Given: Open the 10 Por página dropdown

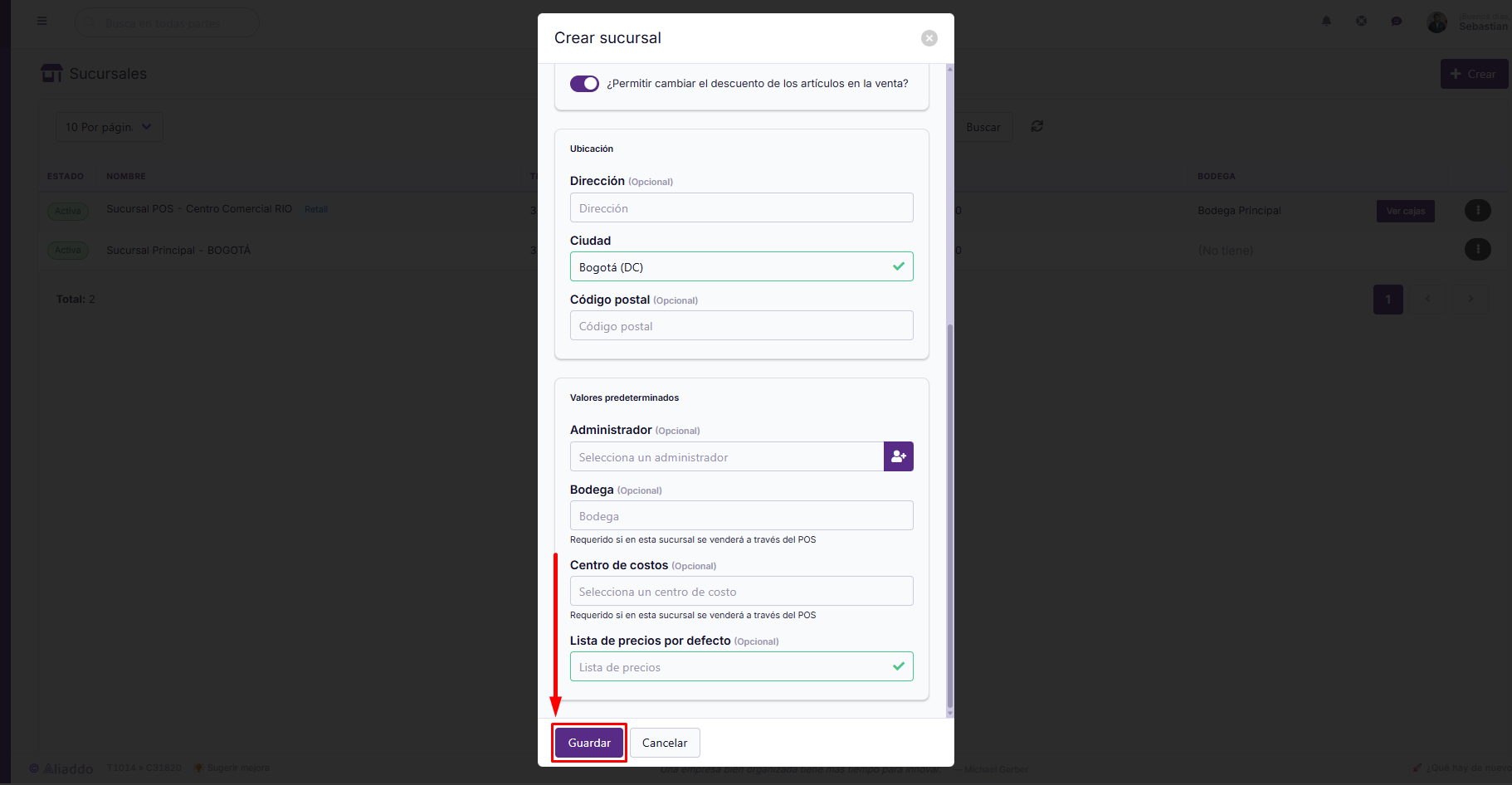Looking at the screenshot, I should (x=109, y=127).
